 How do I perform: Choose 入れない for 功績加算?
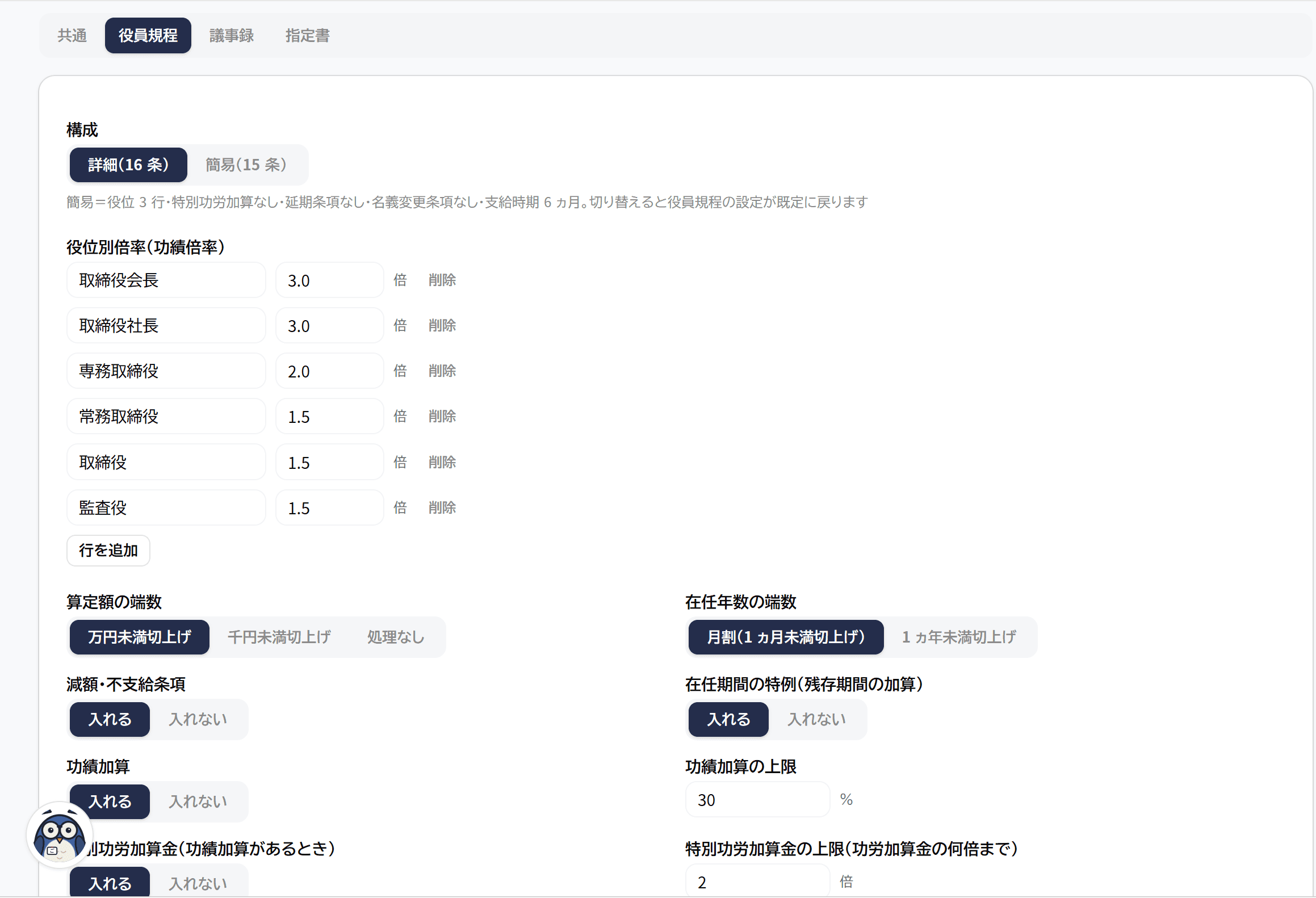pyautogui.click(x=198, y=802)
